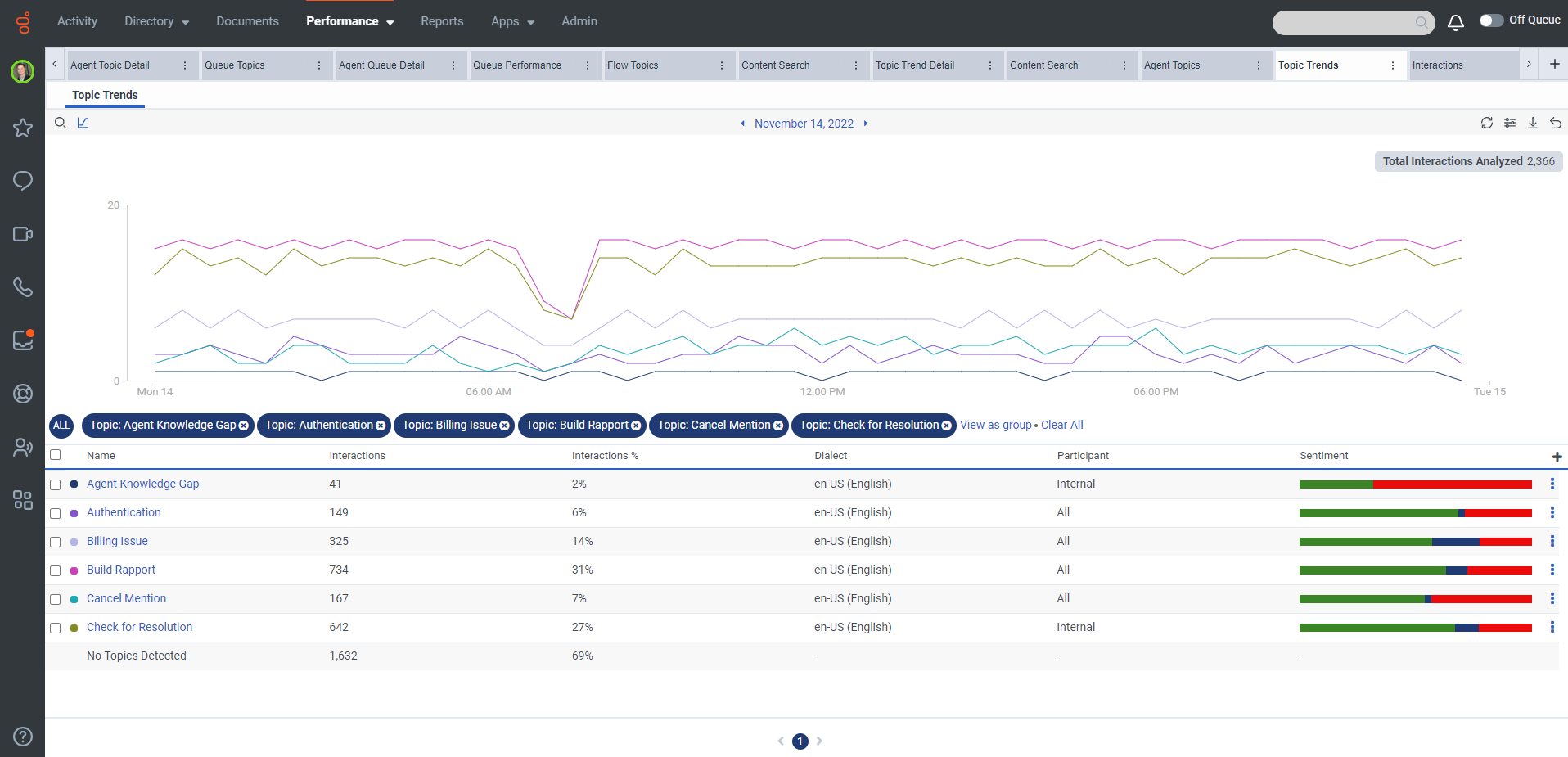Tick the select-all checkbox in header
This screenshot has width=1568, height=757.
pyautogui.click(x=56, y=455)
